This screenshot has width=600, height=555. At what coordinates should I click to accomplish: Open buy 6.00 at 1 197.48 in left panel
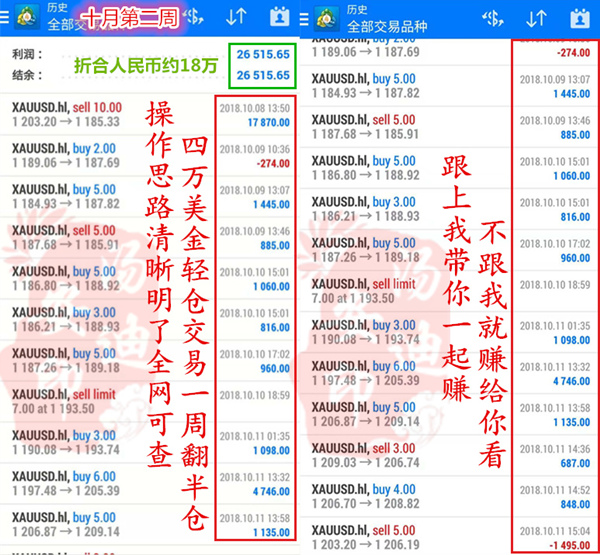pos(149,483)
